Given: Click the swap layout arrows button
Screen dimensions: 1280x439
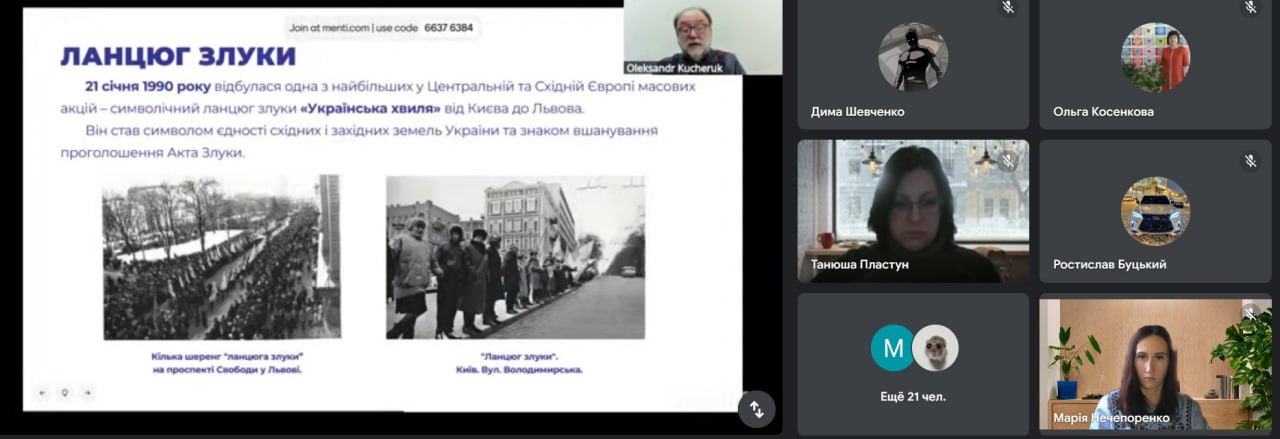Looking at the screenshot, I should 757,408.
